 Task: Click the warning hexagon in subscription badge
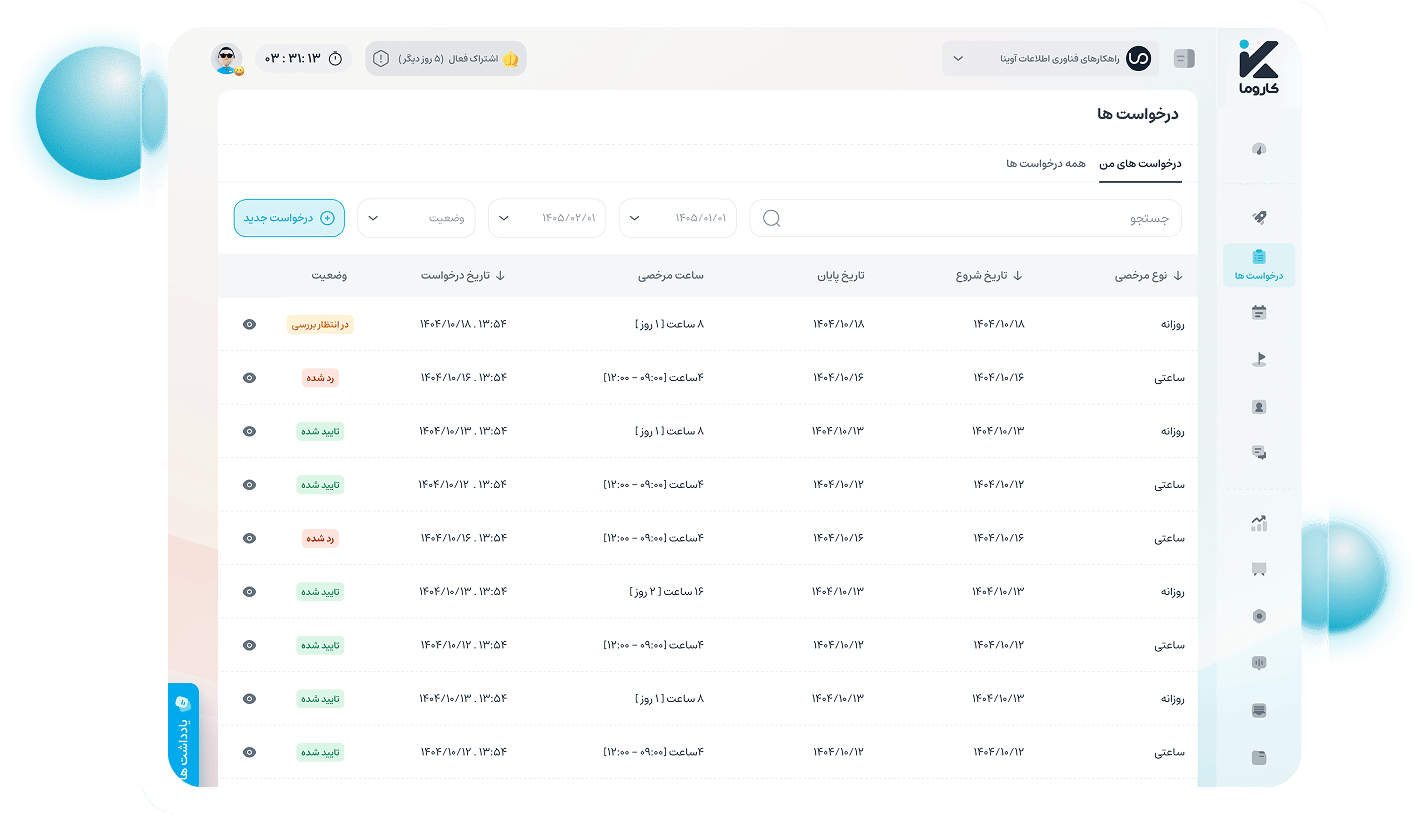coord(381,59)
